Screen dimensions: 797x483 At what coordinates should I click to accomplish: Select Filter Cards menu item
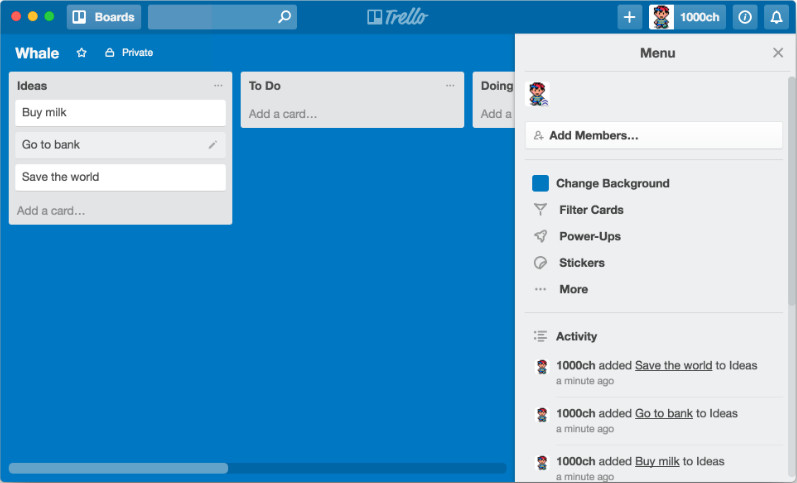(591, 209)
